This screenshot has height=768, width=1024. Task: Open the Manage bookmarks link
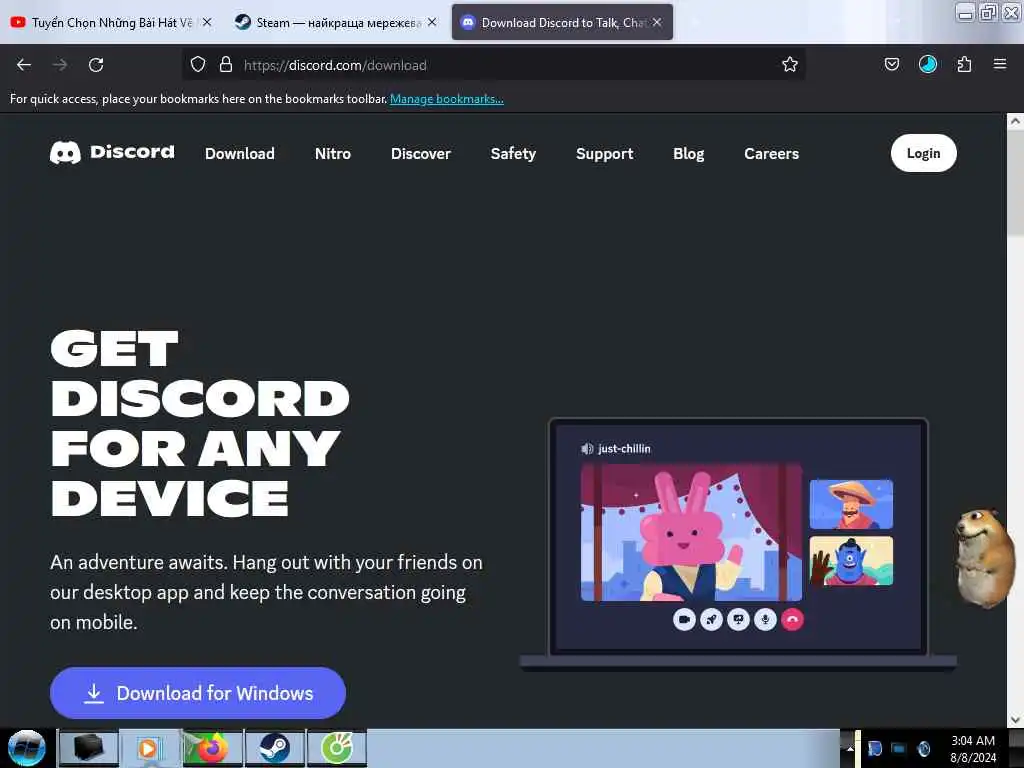[447, 99]
